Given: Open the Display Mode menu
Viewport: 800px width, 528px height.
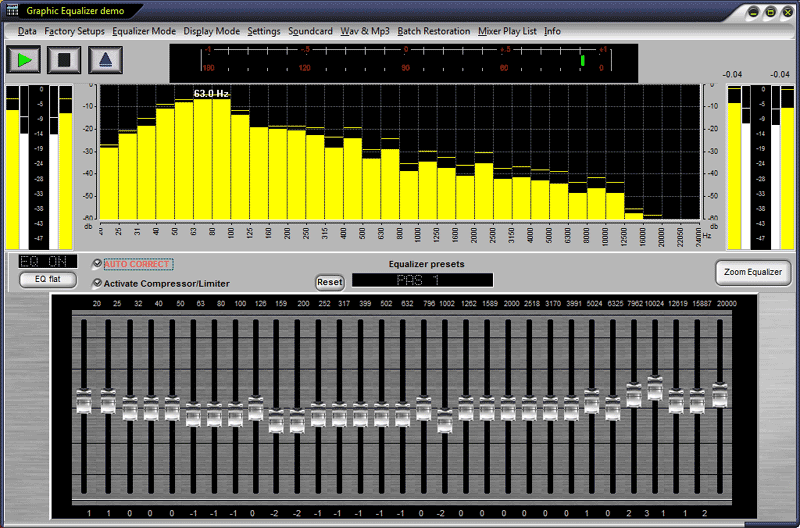Looking at the screenshot, I should coord(211,31).
